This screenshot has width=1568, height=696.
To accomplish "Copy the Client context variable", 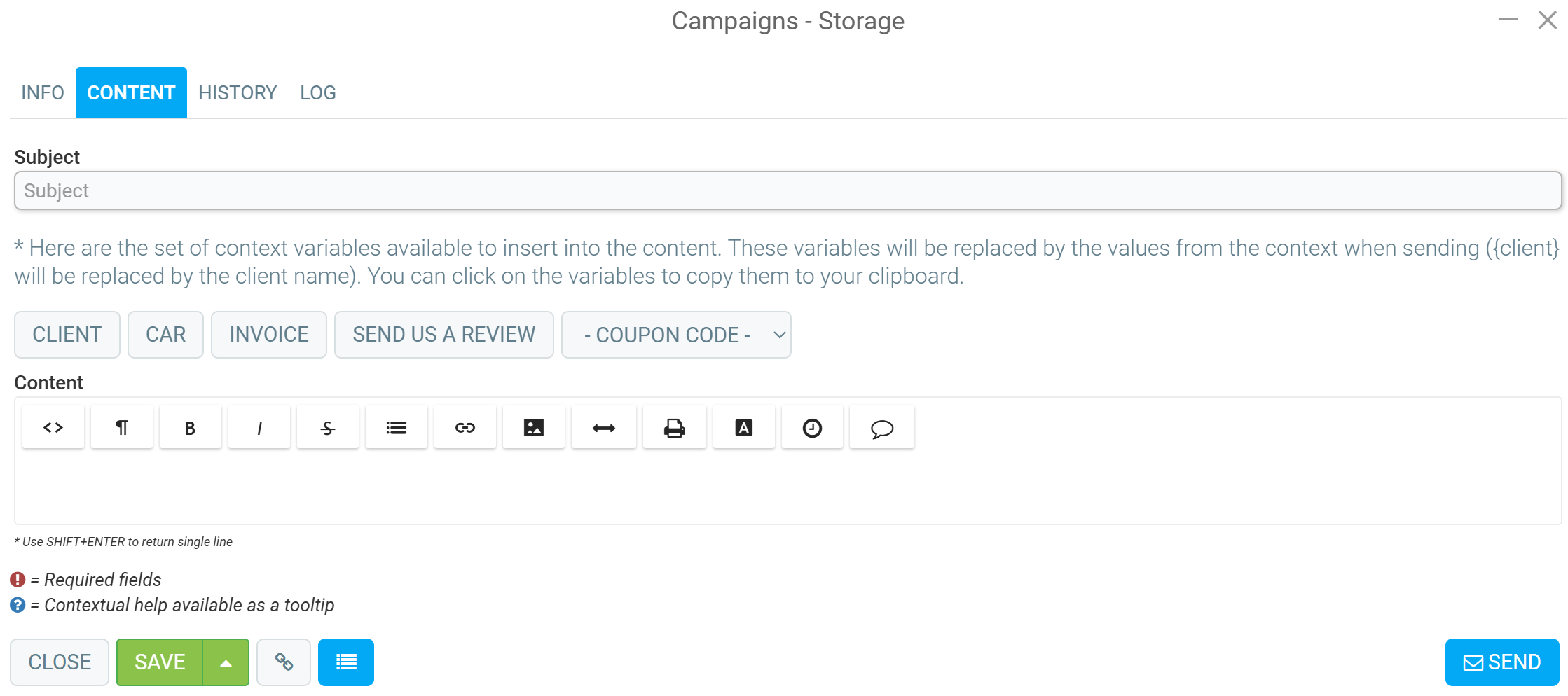I will point(67,335).
